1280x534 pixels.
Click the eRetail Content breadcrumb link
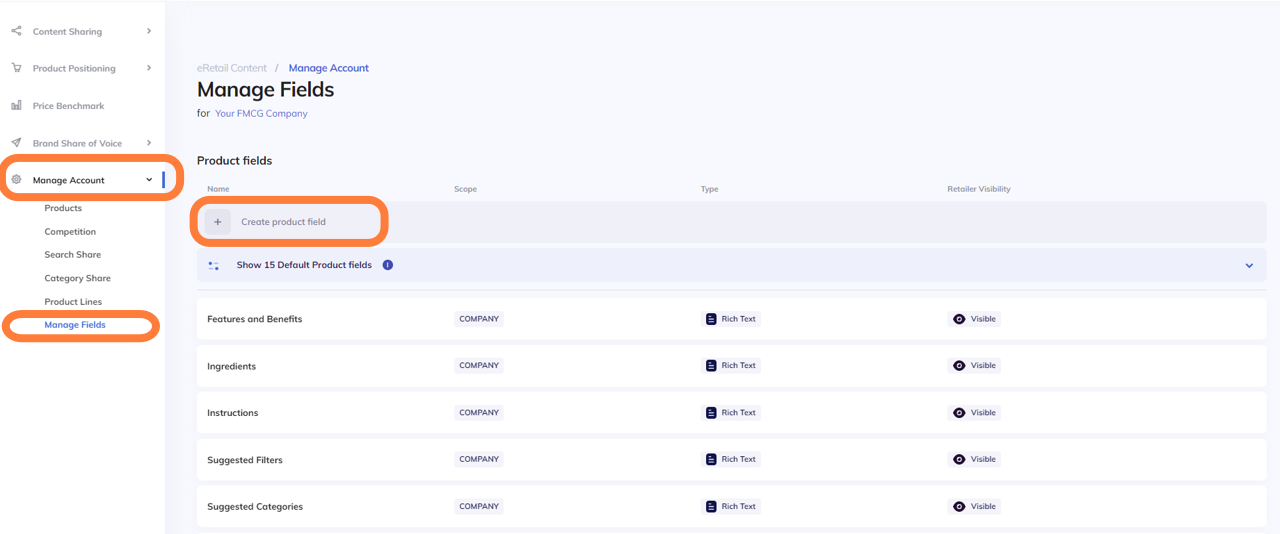pyautogui.click(x=232, y=68)
